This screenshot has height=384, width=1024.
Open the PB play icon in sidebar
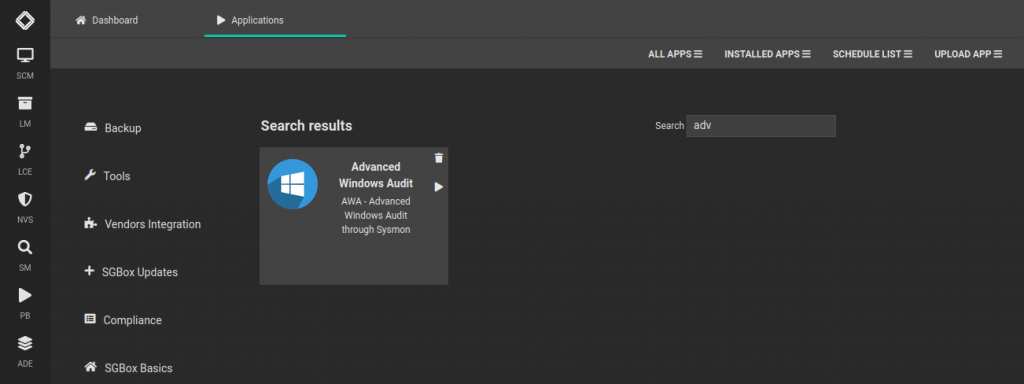pyautogui.click(x=25, y=295)
